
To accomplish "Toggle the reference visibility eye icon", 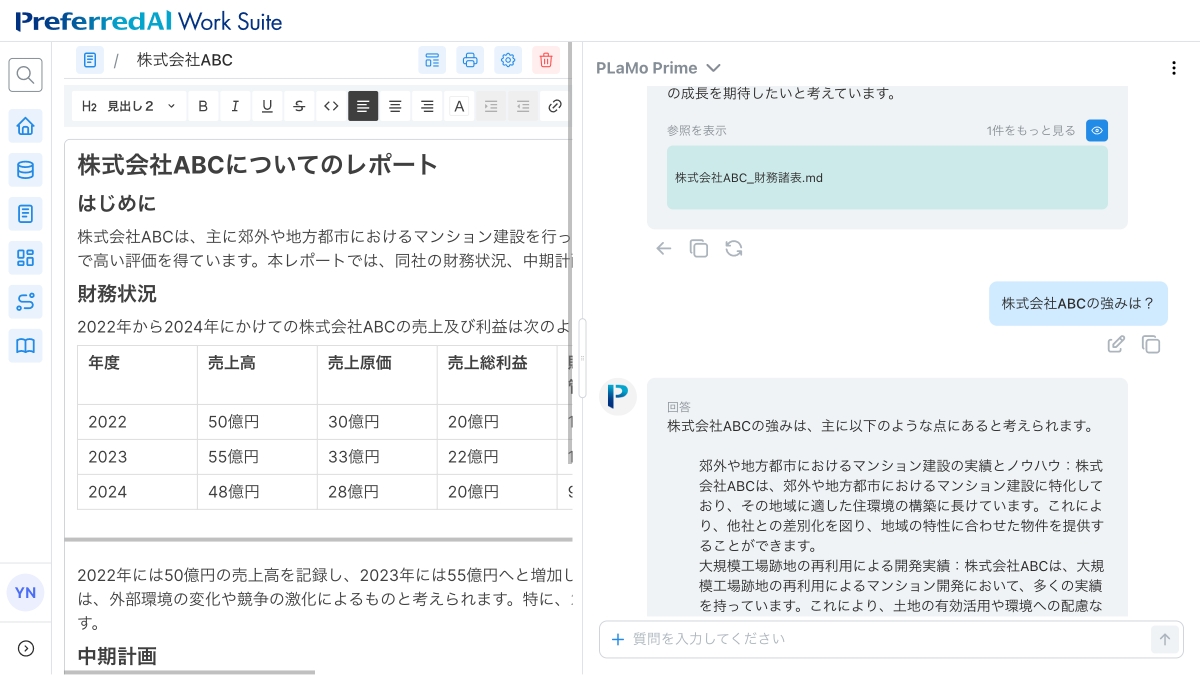I will pos(1097,131).
